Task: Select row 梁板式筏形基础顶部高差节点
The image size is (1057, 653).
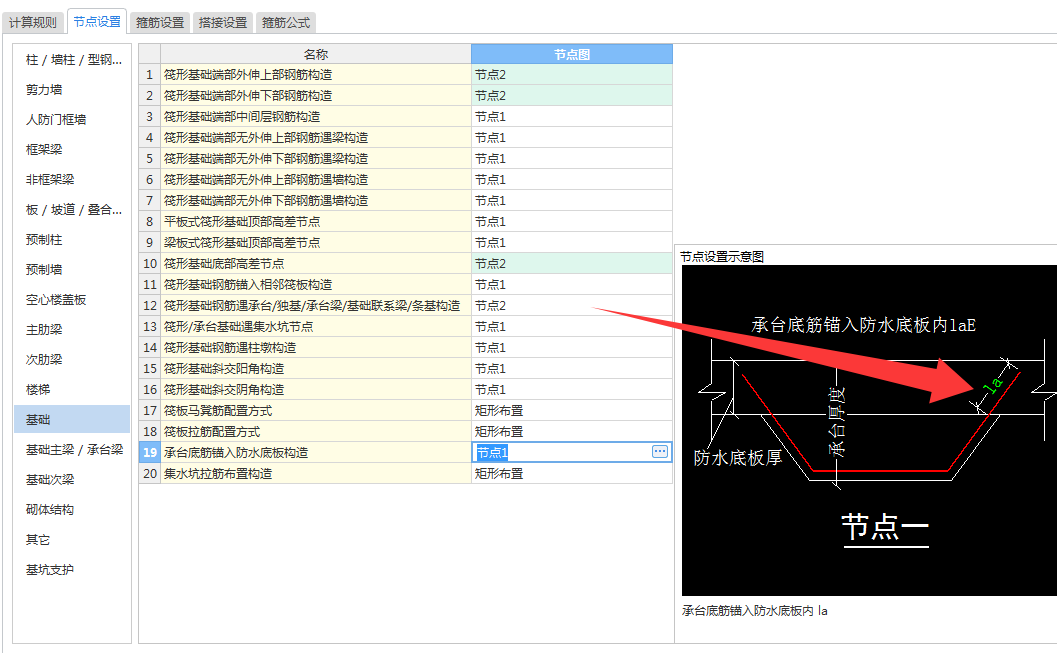Action: coord(315,242)
